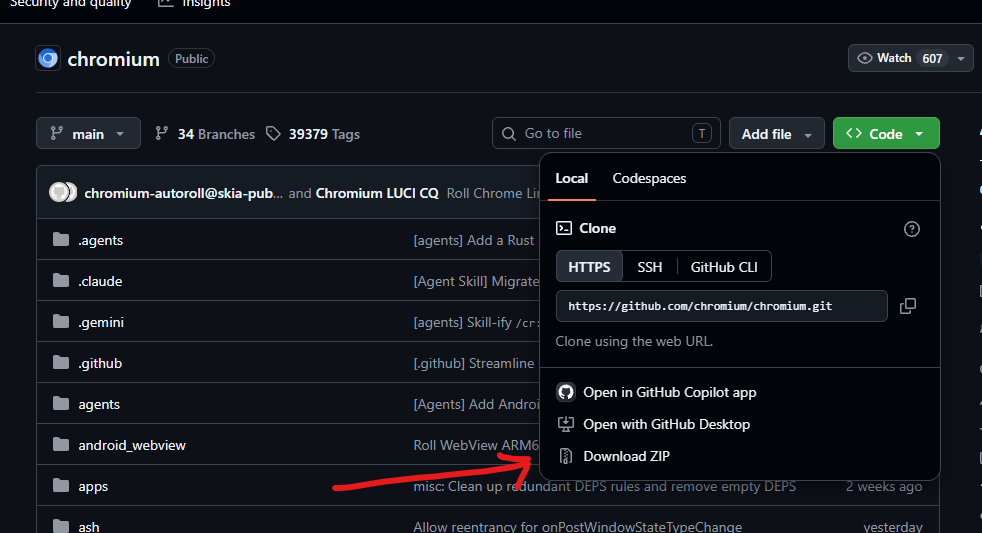The height and width of the screenshot is (533, 982).
Task: Click the GitHub Copilot app icon
Action: pyautogui.click(x=566, y=392)
